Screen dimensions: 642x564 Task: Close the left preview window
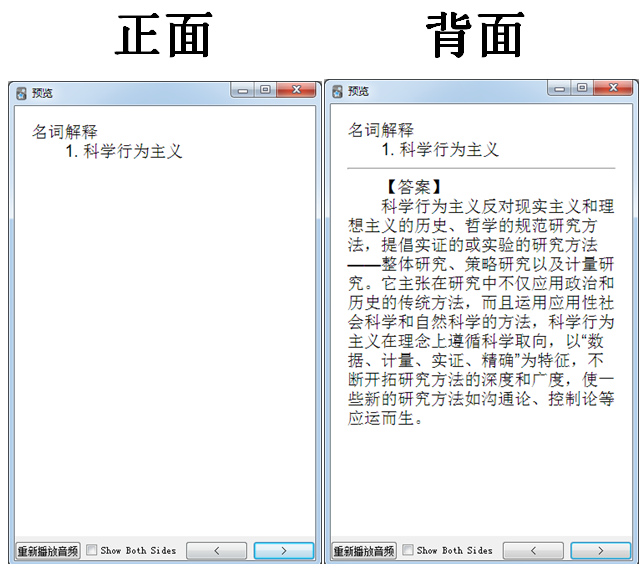pyautogui.click(x=296, y=90)
